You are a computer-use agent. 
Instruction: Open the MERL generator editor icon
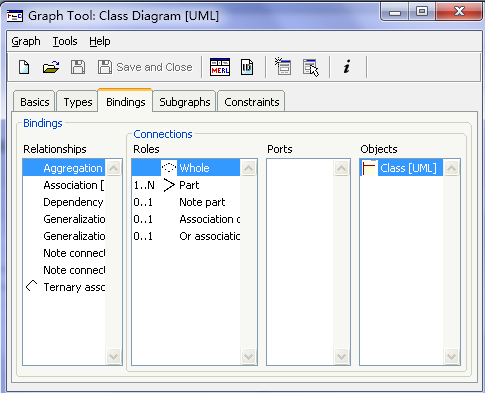[x=220, y=67]
